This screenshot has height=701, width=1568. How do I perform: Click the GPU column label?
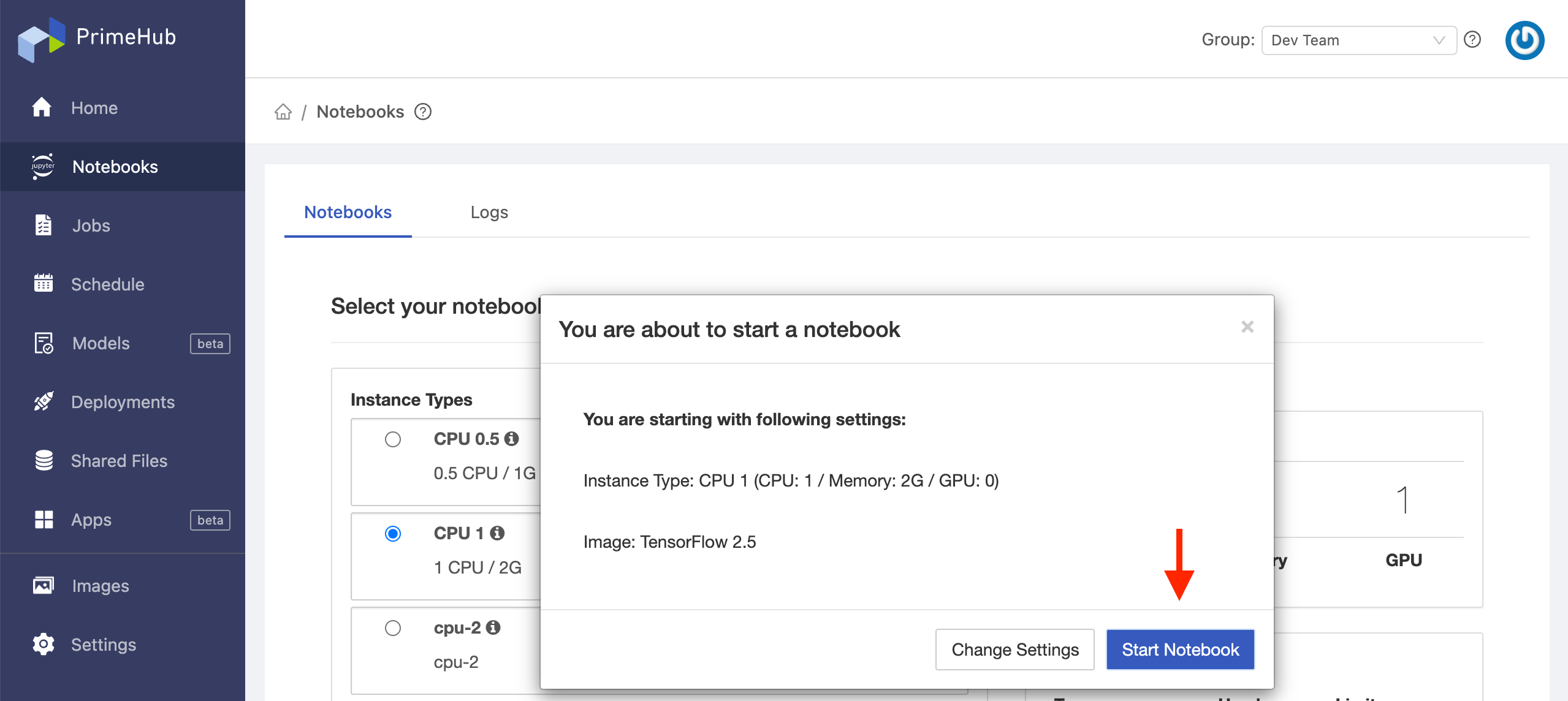[x=1404, y=560]
